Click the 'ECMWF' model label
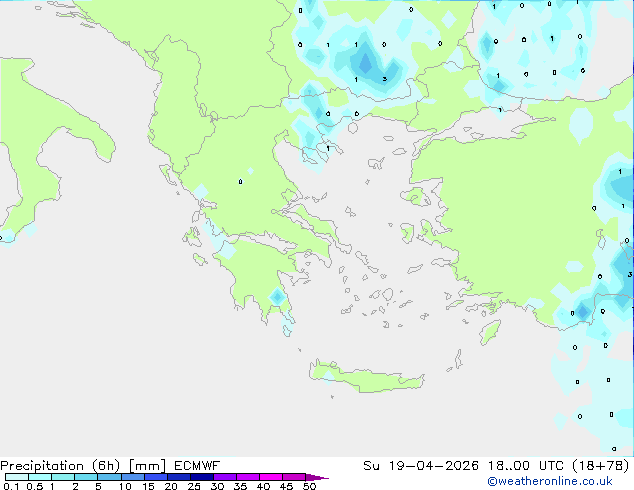The height and width of the screenshot is (490, 634). click(197, 466)
